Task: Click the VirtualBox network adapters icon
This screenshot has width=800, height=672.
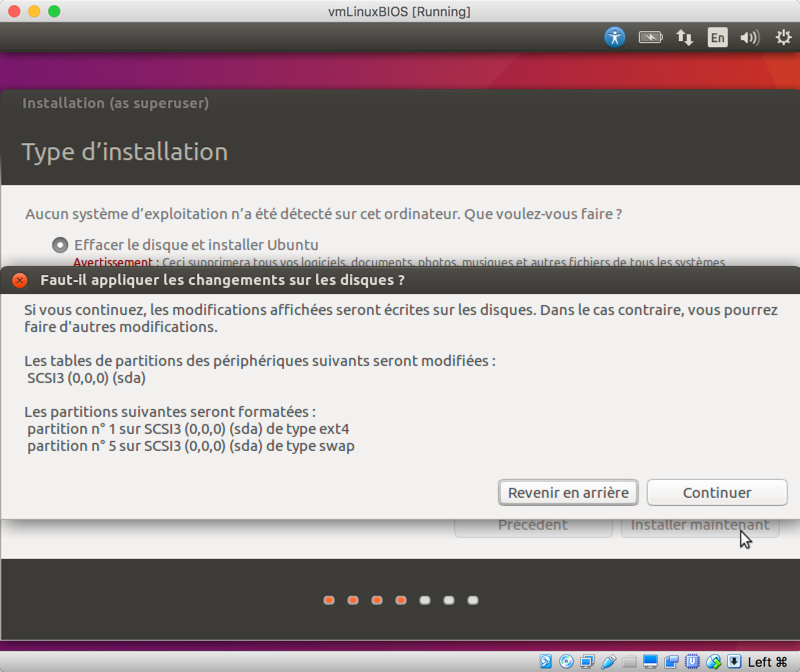Action: pyautogui.click(x=587, y=662)
